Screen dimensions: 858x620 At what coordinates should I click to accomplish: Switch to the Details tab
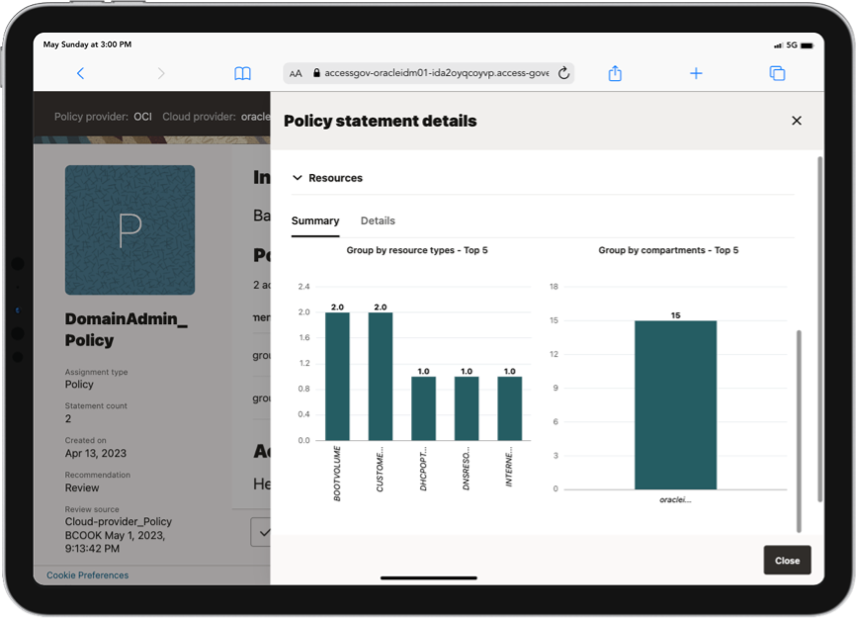[x=377, y=221]
